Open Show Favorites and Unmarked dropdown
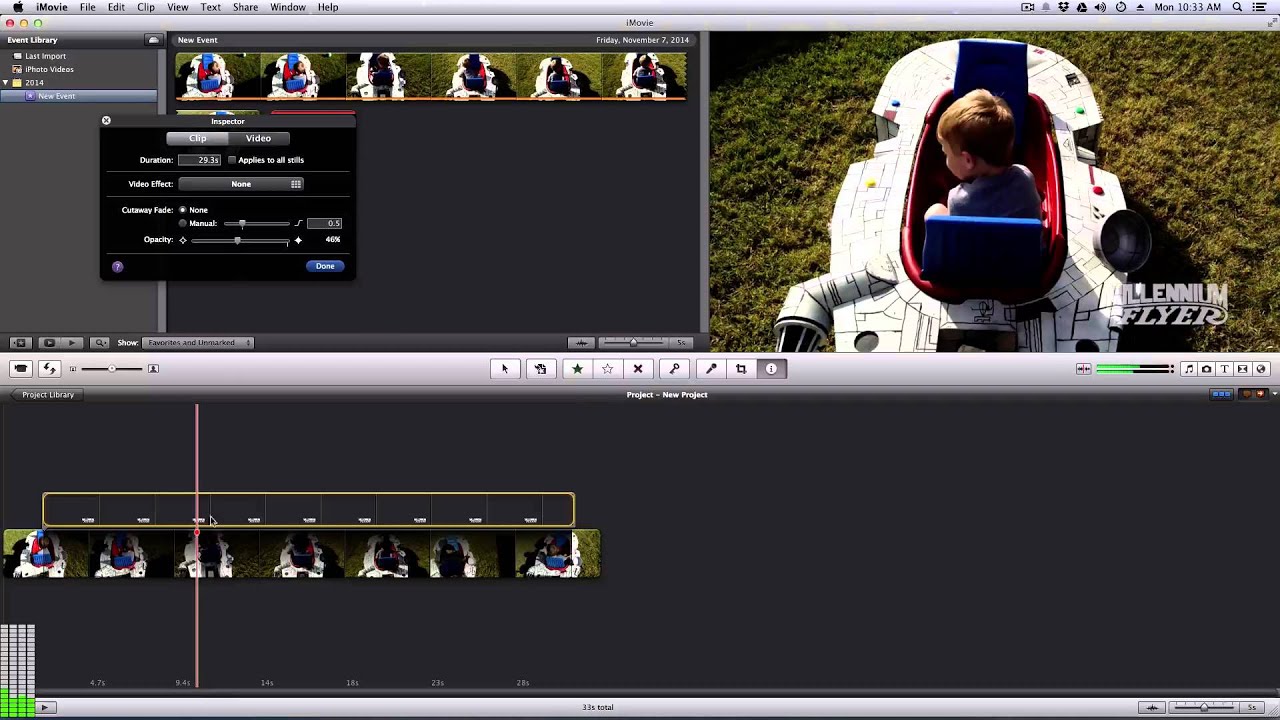Image resolution: width=1280 pixels, height=720 pixels. tap(198, 343)
